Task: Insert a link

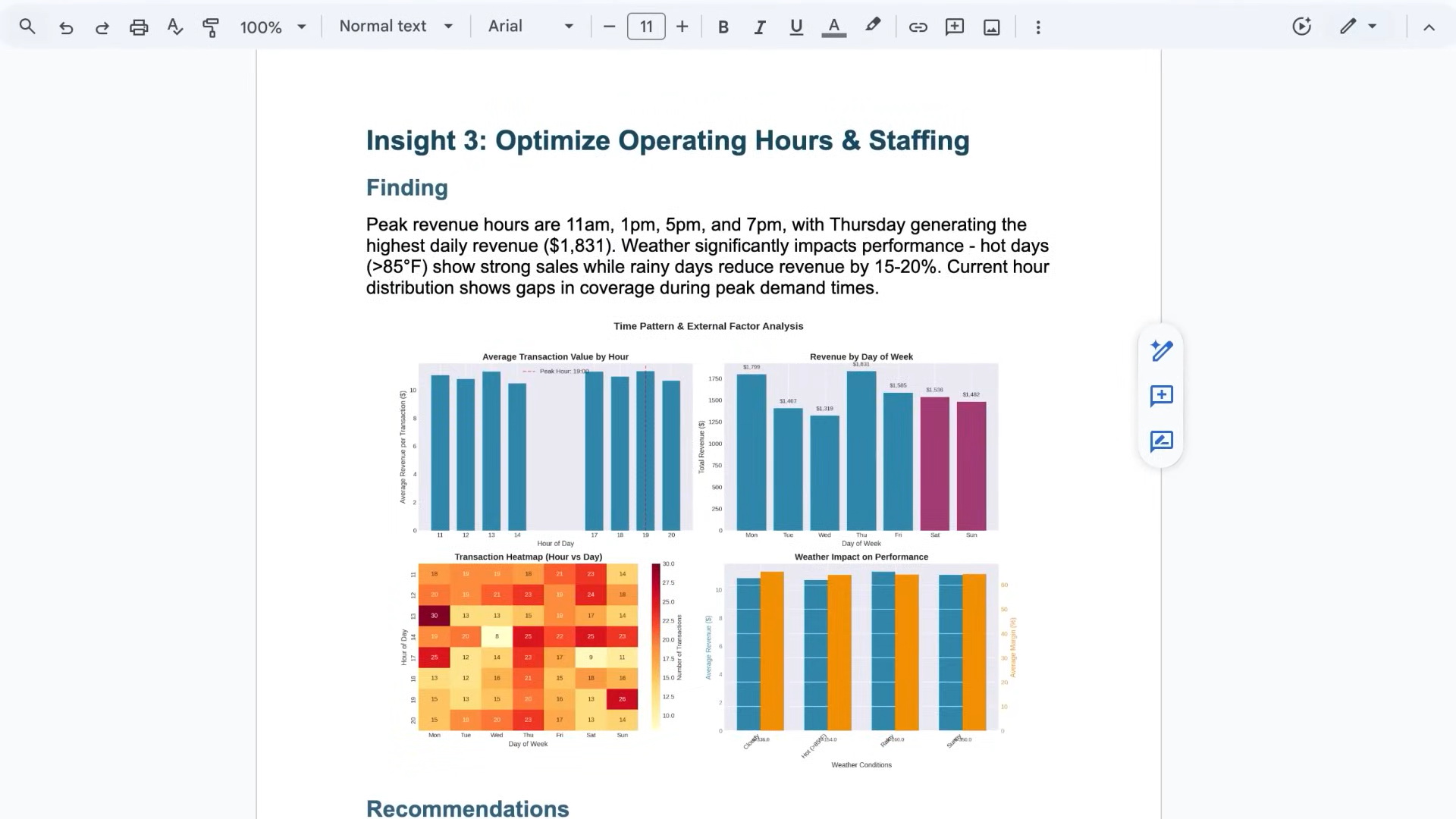Action: pyautogui.click(x=918, y=27)
